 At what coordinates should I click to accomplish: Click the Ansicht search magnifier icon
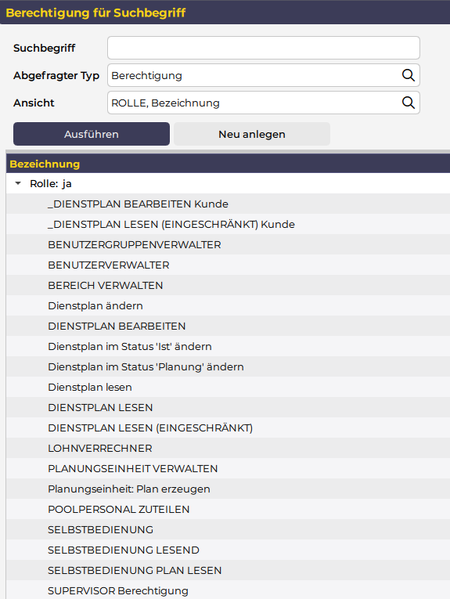coord(408,102)
